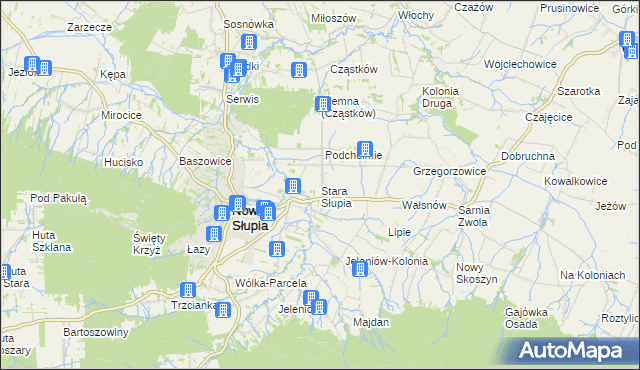
Task: Click the Sarnia Zwola label
Action: (473, 217)
